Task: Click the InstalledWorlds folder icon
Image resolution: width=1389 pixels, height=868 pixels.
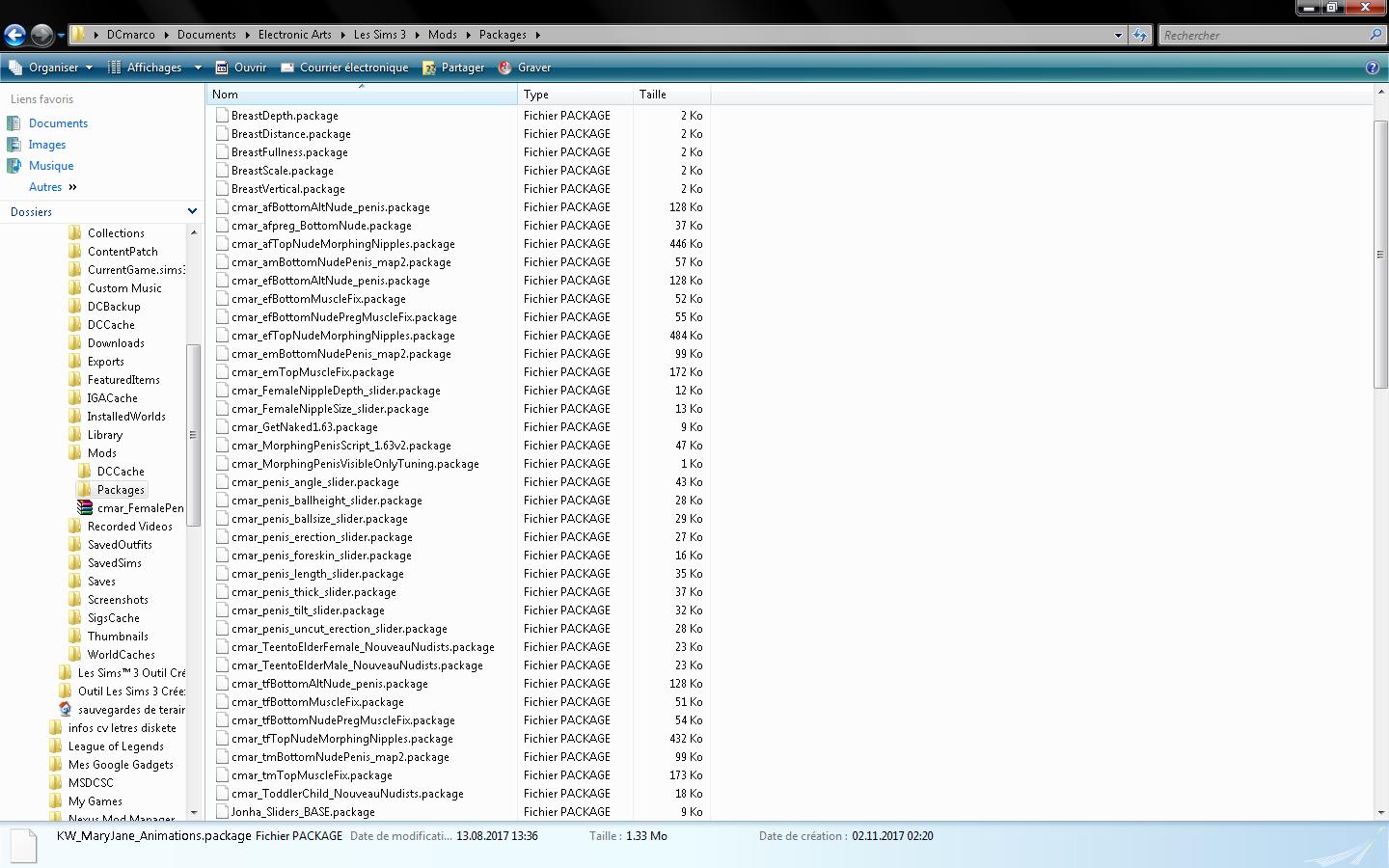Action: [x=75, y=417]
